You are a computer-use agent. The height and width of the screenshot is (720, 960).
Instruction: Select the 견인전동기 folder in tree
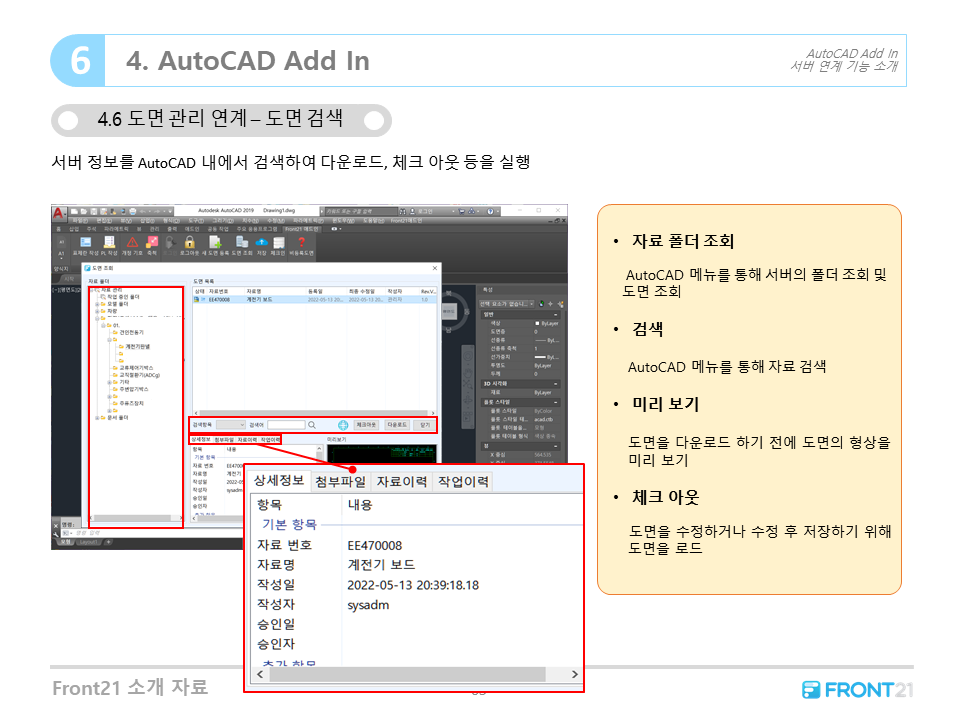[x=131, y=332]
